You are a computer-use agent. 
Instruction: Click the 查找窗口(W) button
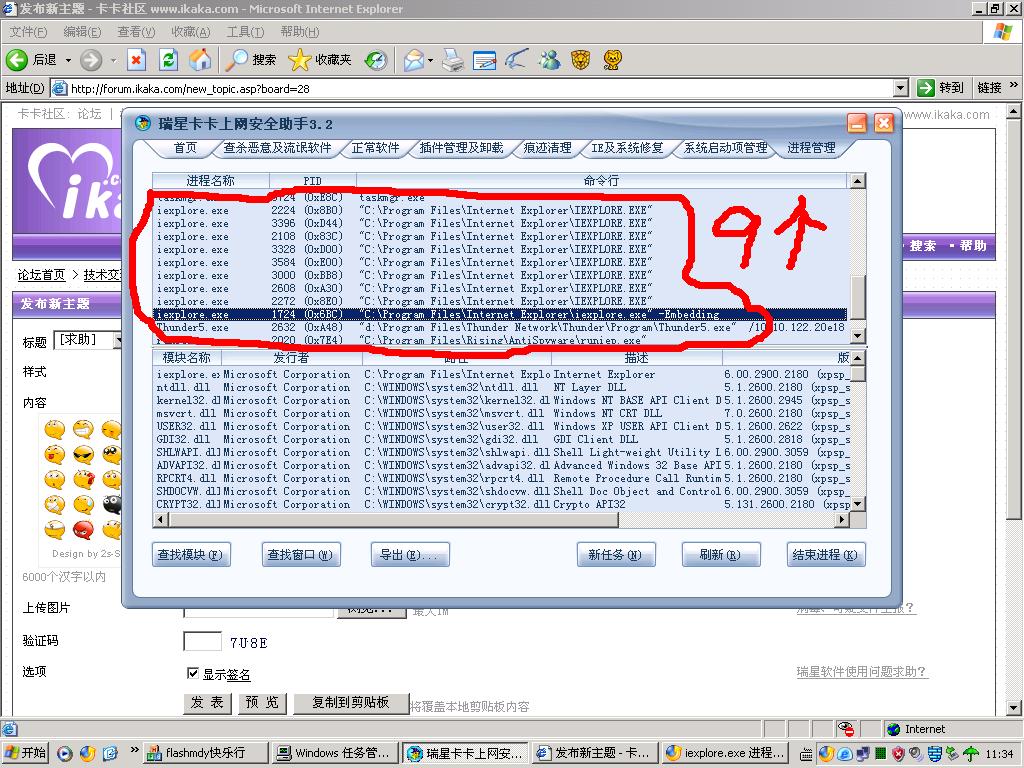point(300,554)
